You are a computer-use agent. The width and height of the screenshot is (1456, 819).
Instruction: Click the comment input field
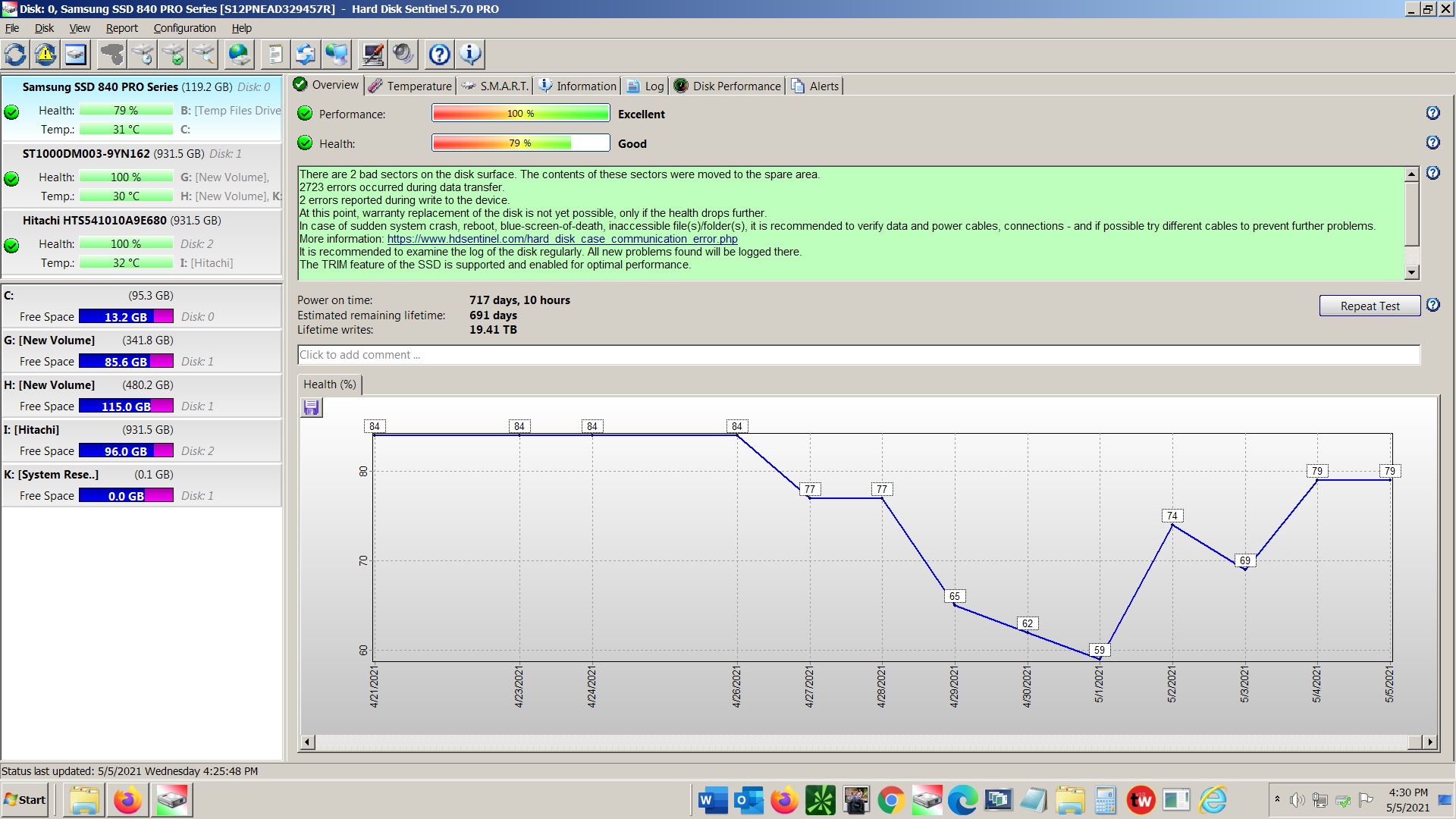(858, 355)
